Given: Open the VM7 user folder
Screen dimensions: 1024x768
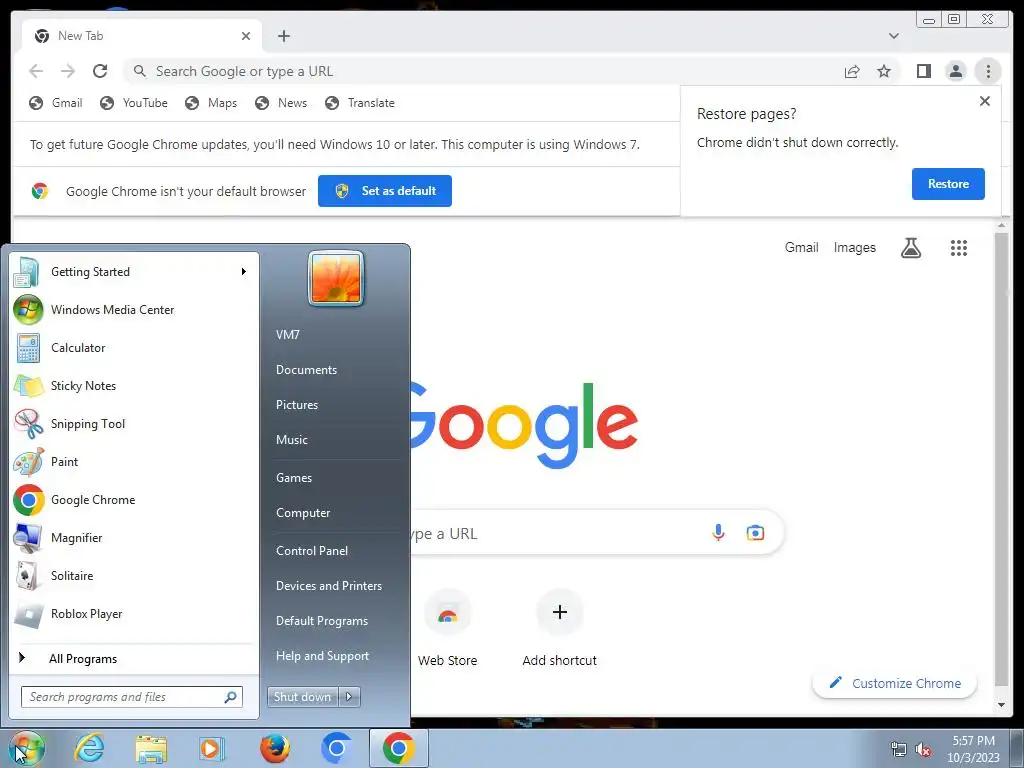Looking at the screenshot, I should pyautogui.click(x=287, y=335).
